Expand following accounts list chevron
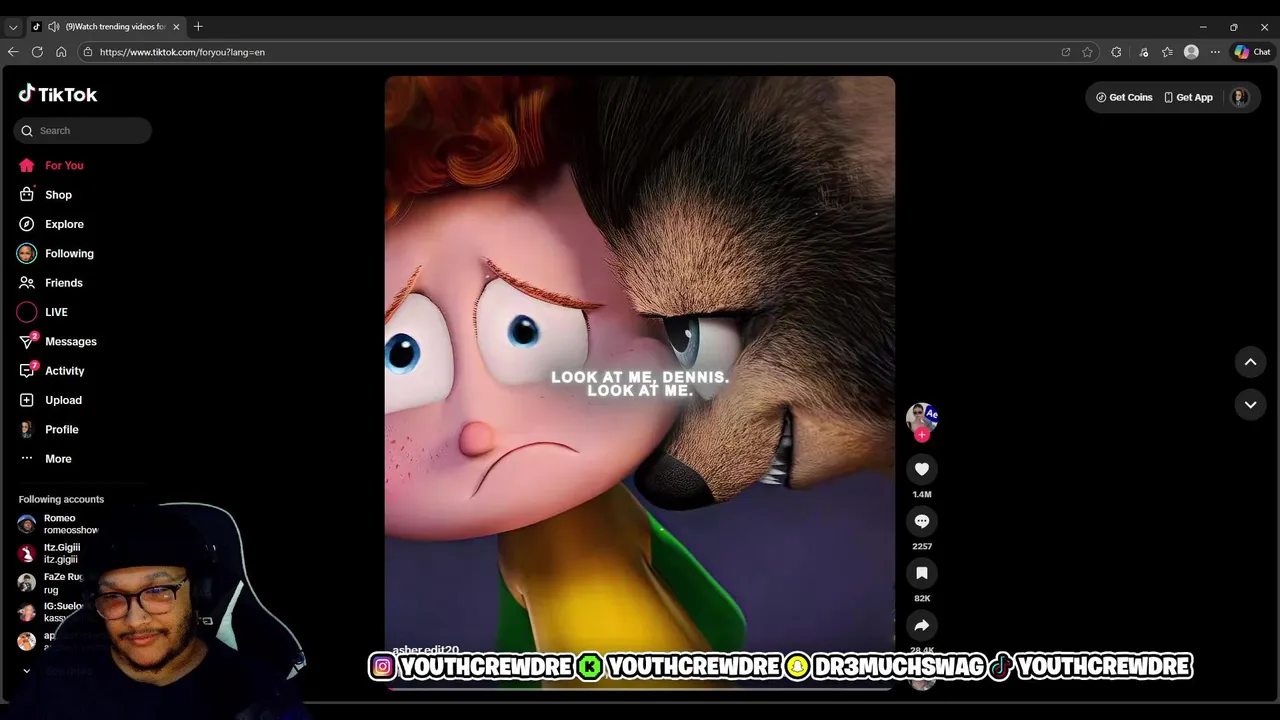Screen dimensions: 1280x720 pyautogui.click(x=27, y=671)
